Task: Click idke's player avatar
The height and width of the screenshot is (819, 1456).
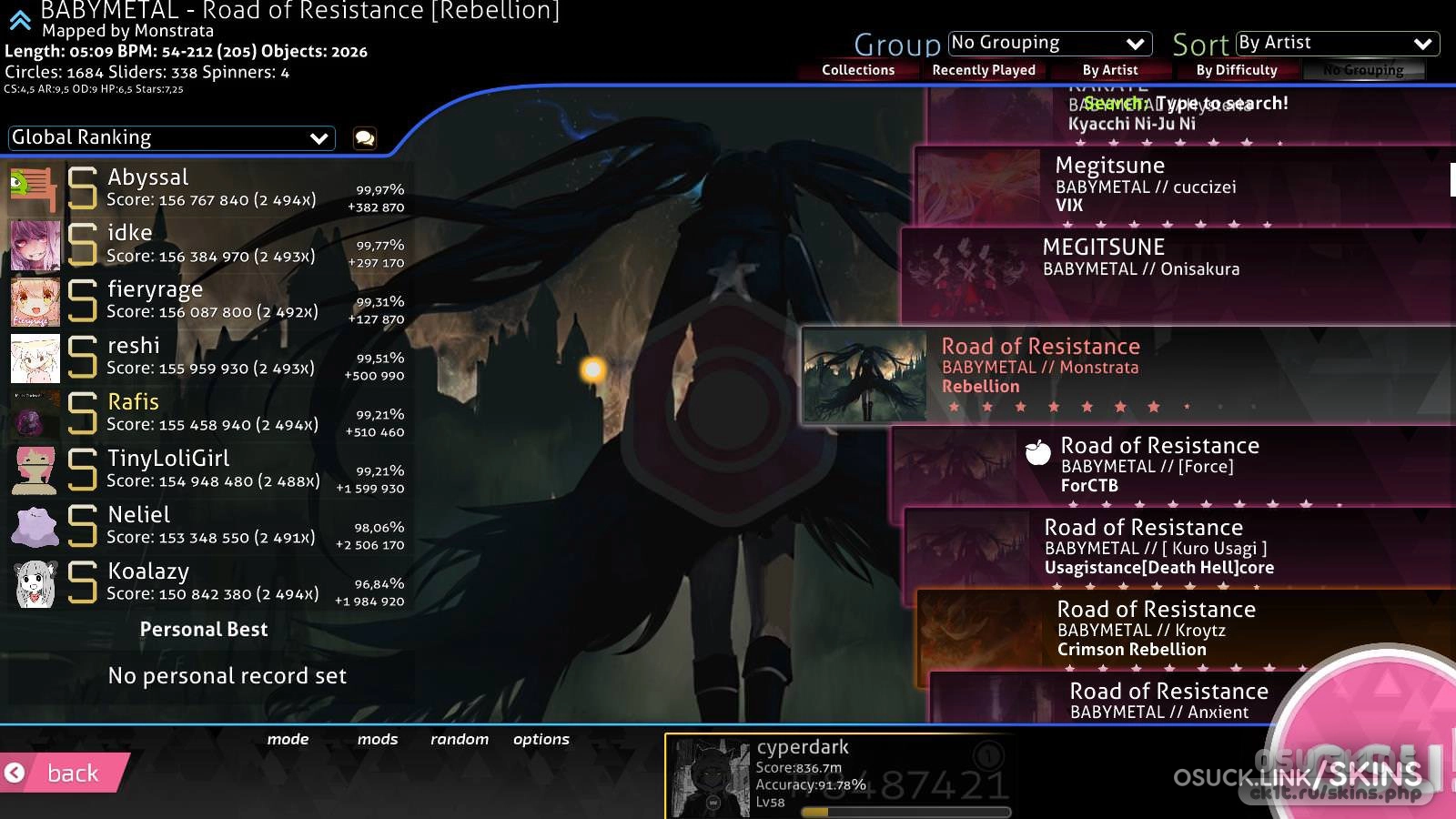Action: click(x=35, y=245)
